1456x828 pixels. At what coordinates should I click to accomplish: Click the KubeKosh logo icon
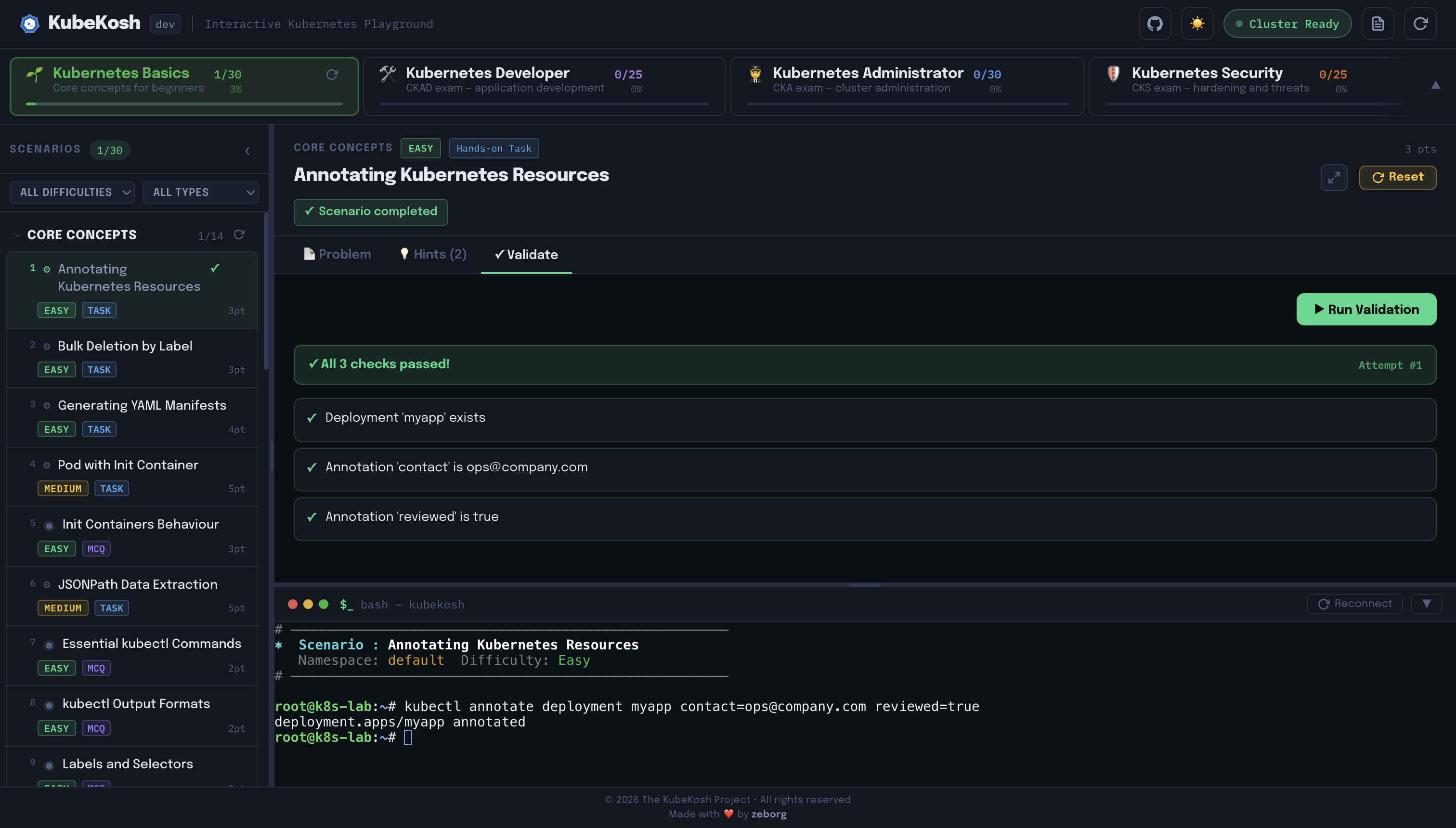coord(29,23)
